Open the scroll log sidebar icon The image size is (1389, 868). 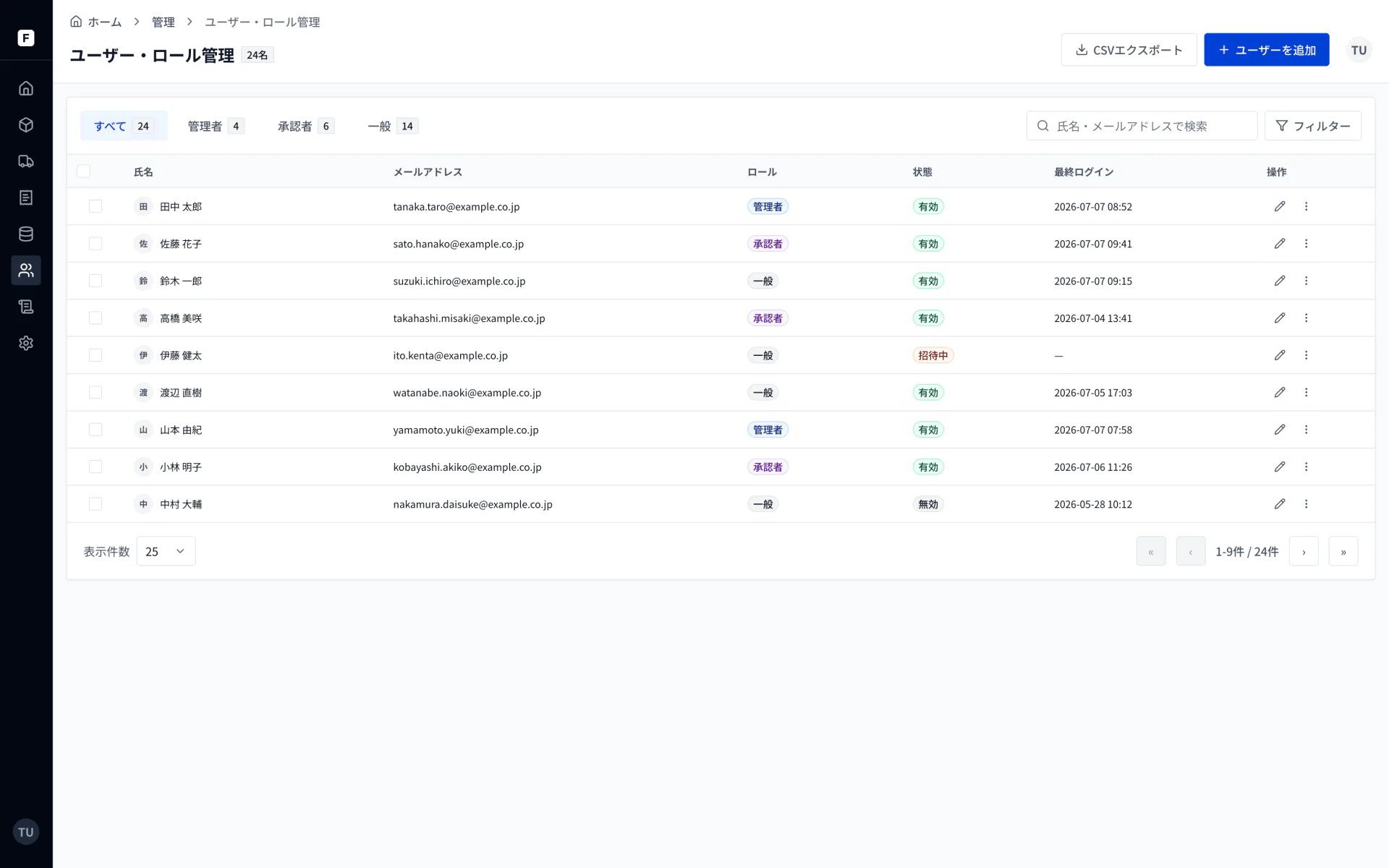pos(26,307)
